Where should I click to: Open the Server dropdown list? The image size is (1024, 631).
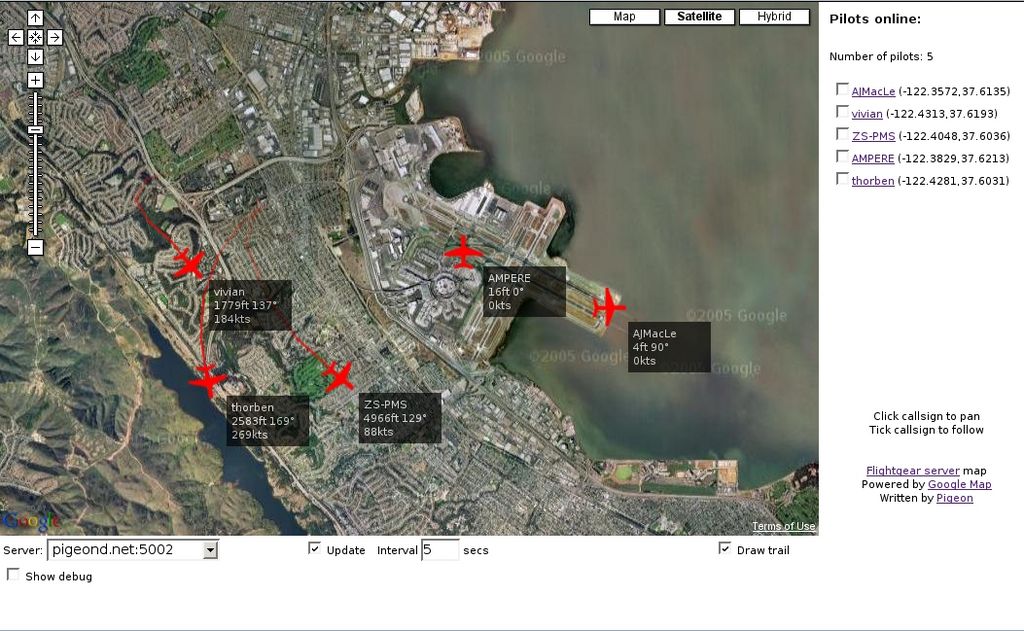[210, 550]
